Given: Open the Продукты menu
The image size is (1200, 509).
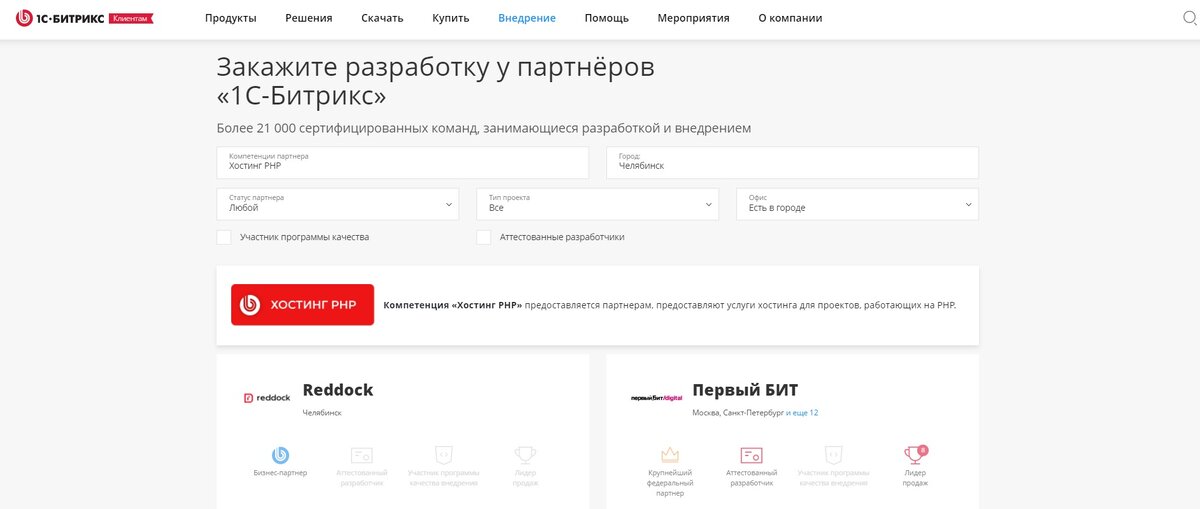Looking at the screenshot, I should click(x=231, y=18).
